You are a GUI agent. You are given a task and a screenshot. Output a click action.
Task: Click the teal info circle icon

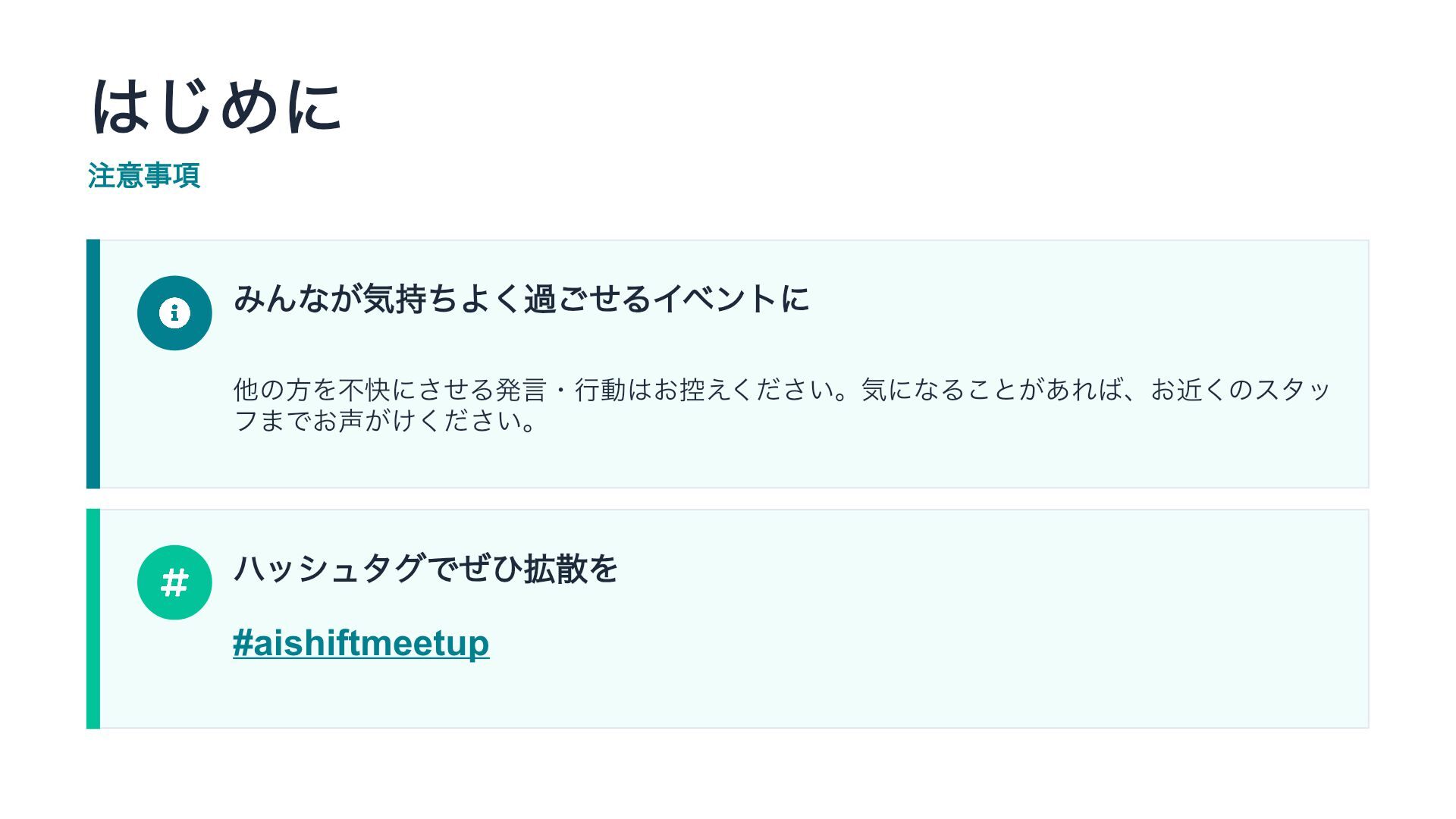point(174,312)
